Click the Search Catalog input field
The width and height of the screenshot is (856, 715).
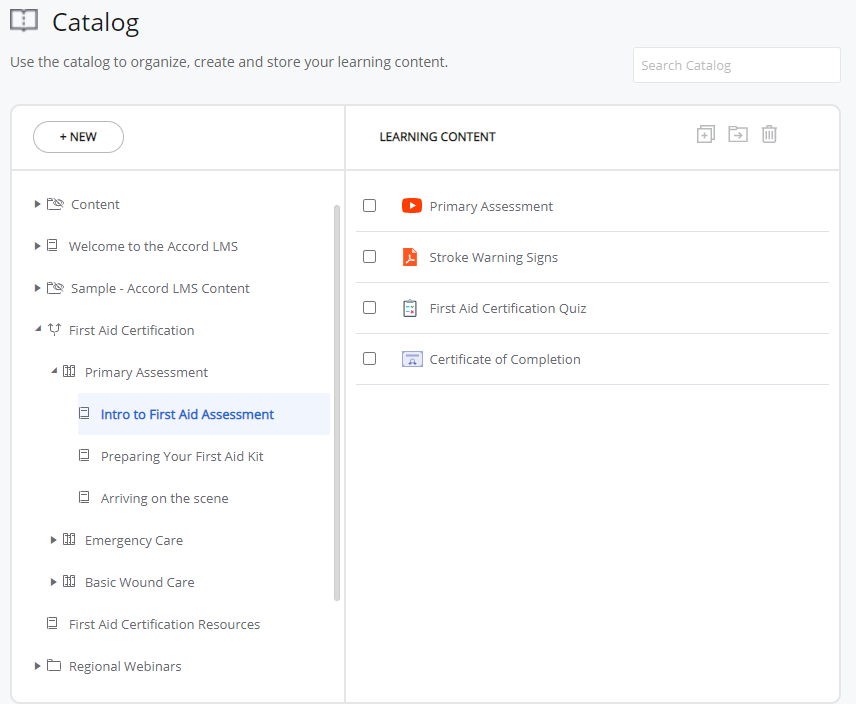point(736,65)
